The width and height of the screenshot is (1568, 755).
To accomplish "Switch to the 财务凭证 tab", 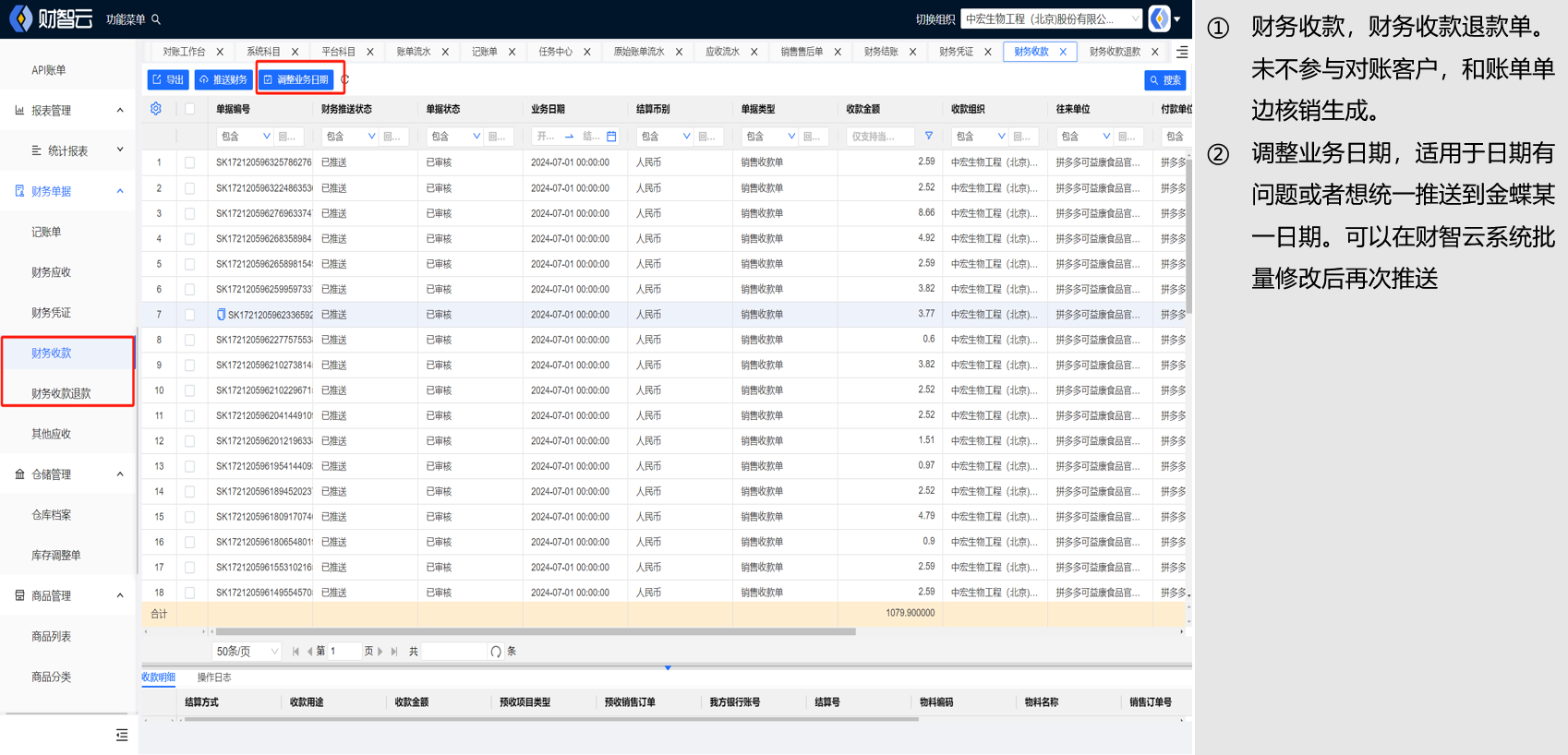I will [x=956, y=52].
